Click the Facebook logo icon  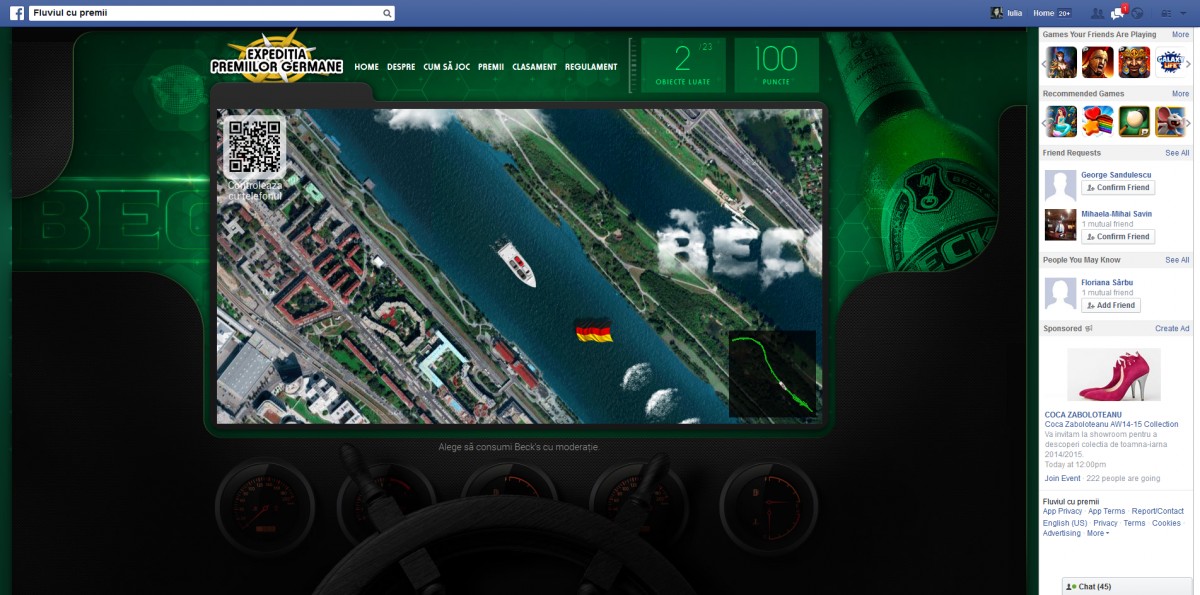17,13
